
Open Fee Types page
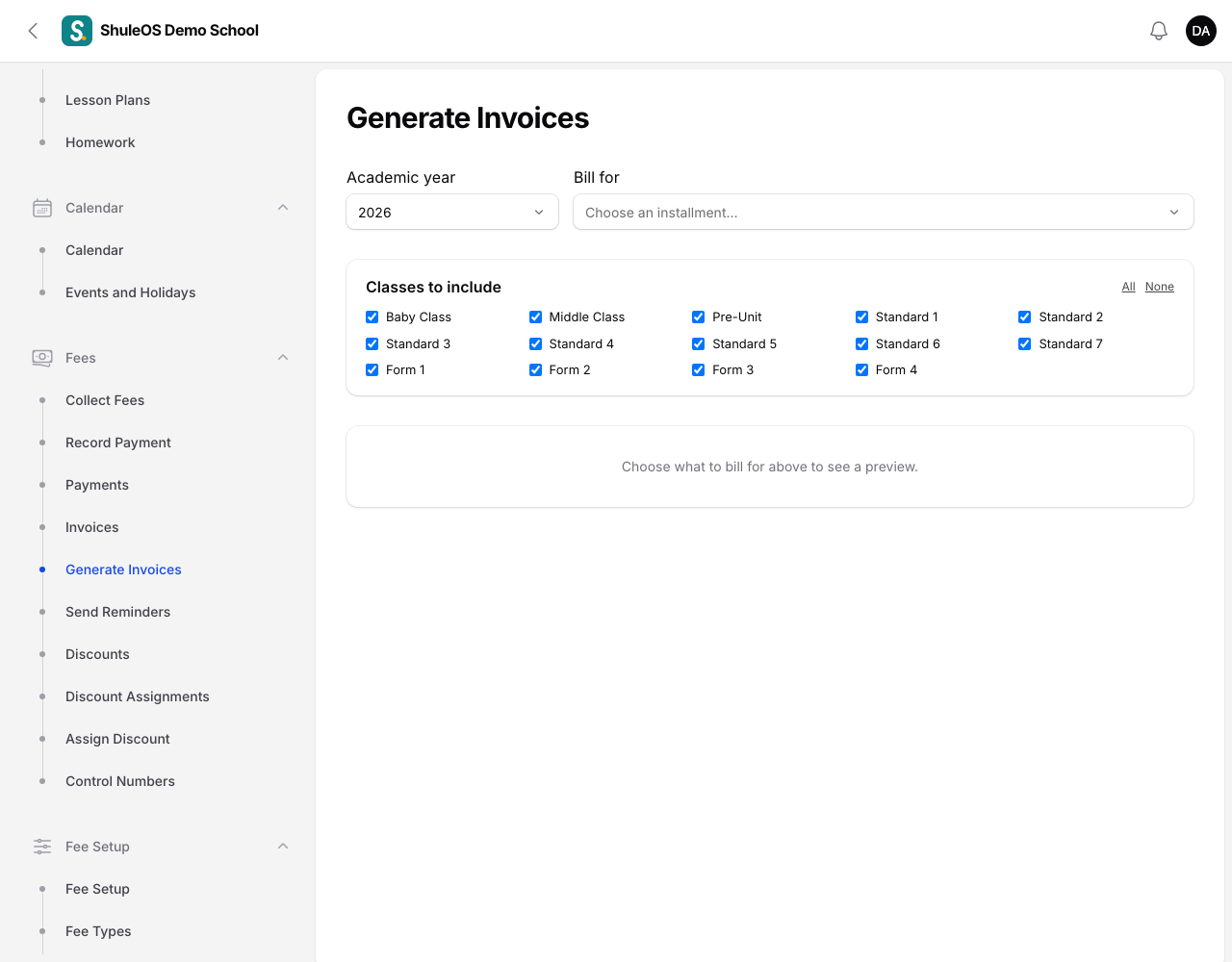tap(98, 931)
